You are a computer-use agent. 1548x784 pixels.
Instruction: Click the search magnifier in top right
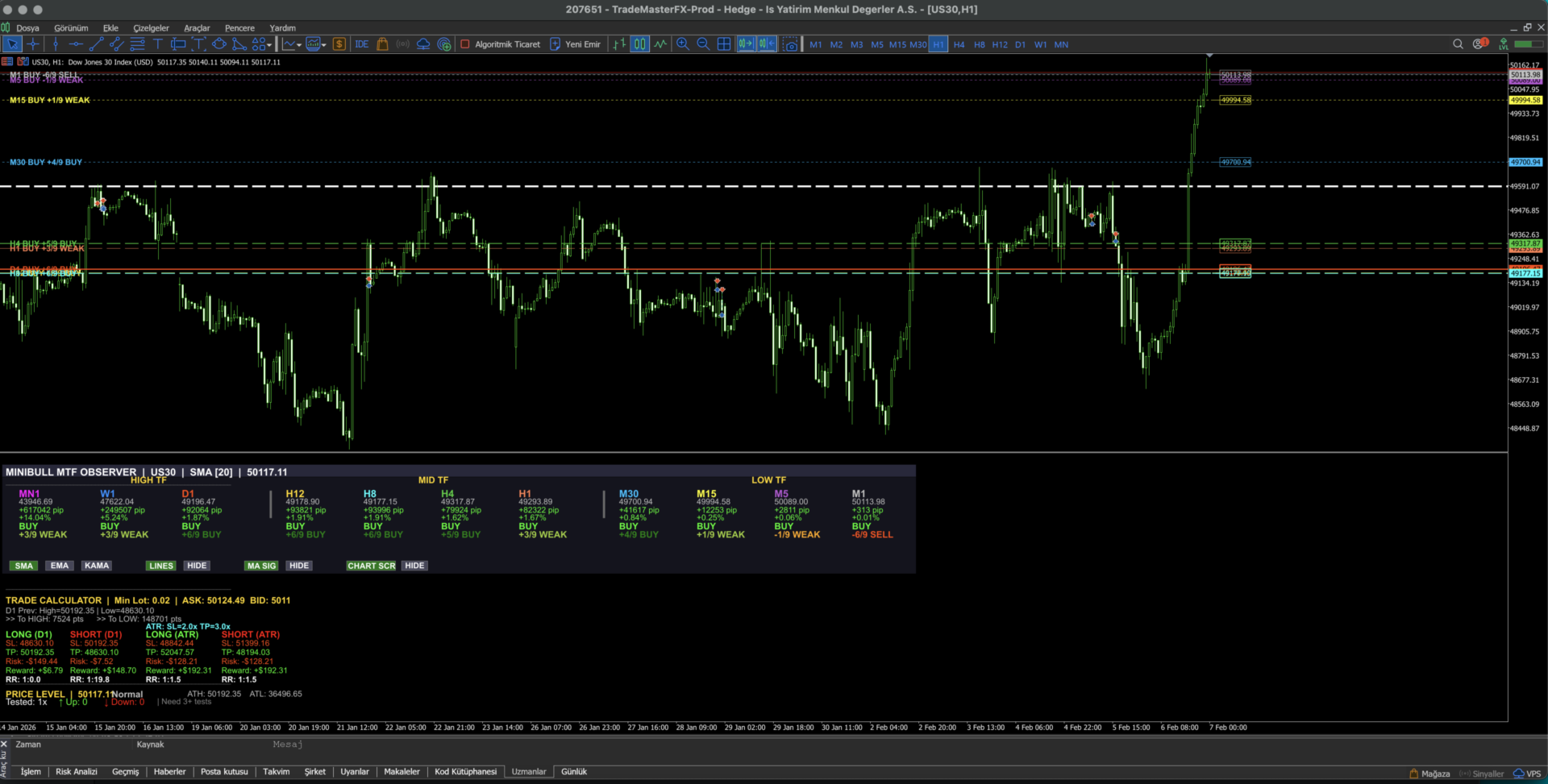1458,44
